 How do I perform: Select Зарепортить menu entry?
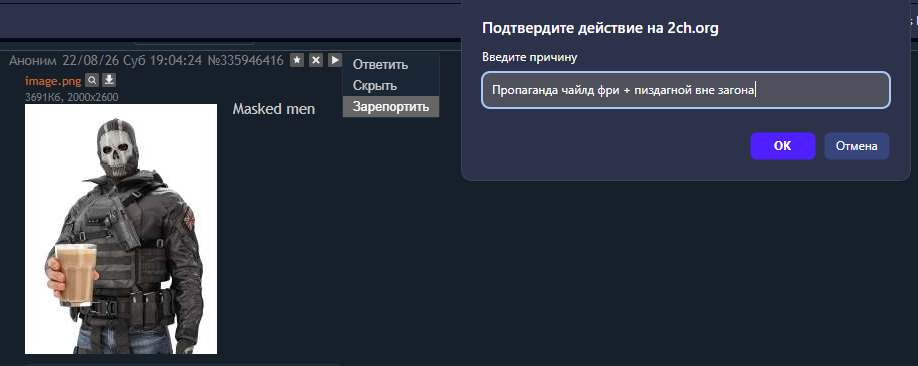click(x=391, y=107)
